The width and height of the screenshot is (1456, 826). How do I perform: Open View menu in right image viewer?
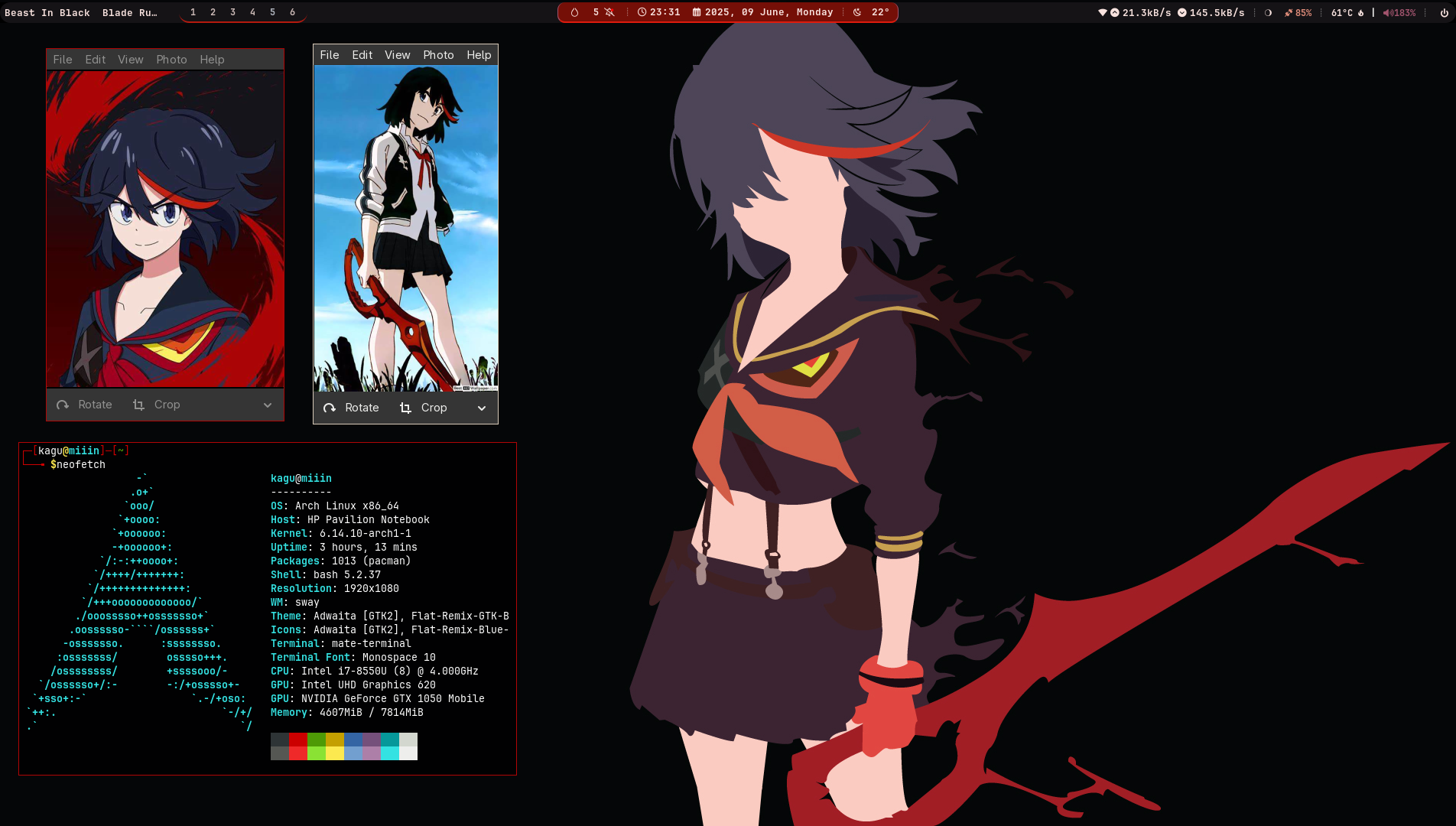(x=398, y=55)
